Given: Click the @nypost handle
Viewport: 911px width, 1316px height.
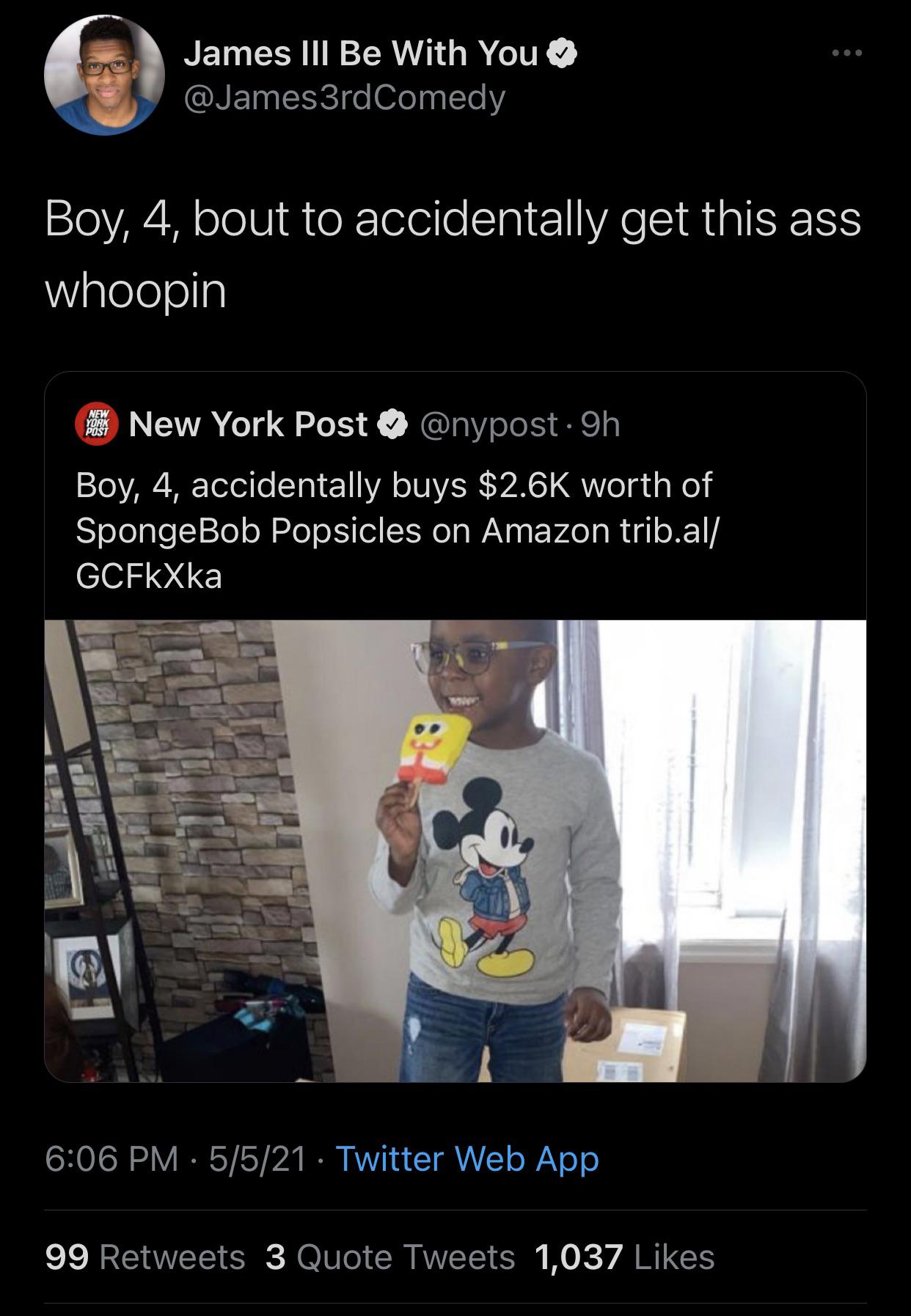Looking at the screenshot, I should click(x=487, y=424).
